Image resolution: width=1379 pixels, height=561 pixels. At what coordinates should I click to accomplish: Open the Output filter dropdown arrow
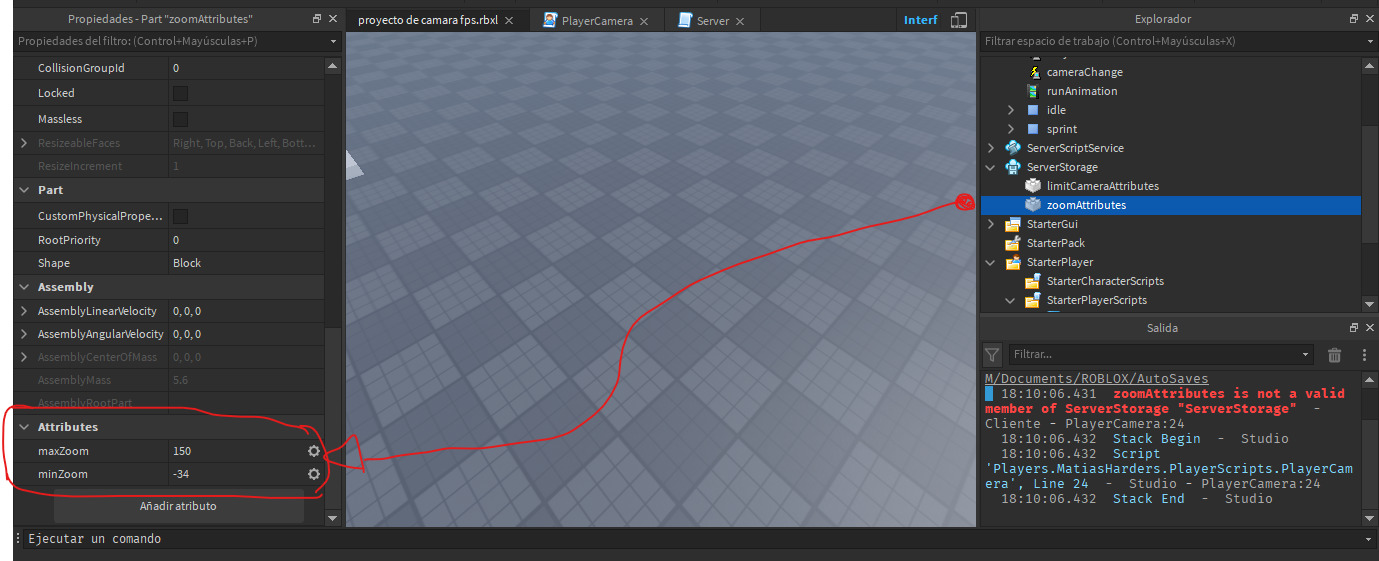coord(1305,354)
